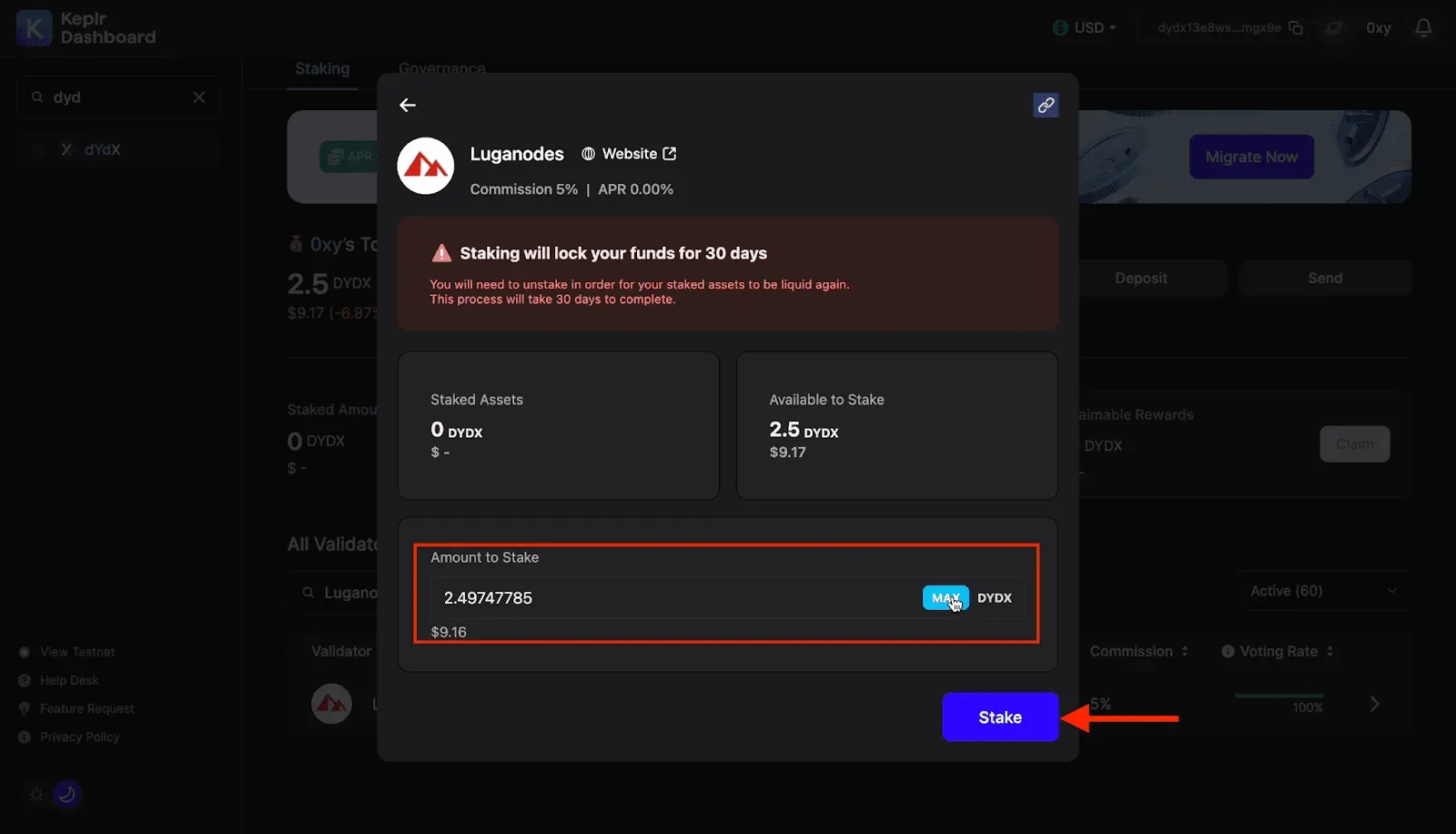
Task: Click the dYdX chain logo in sidebar
Action: click(66, 149)
